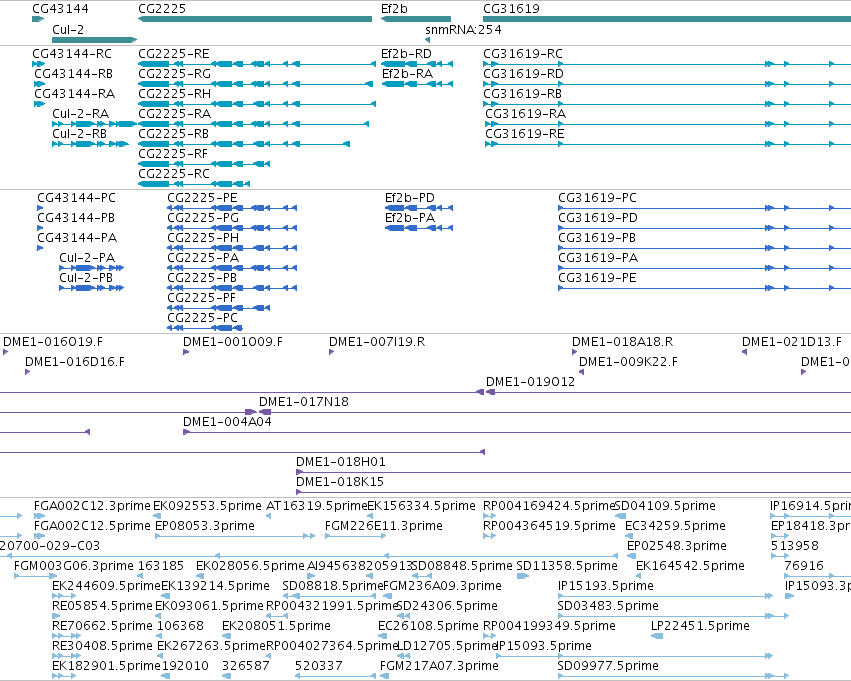Click transcript CG31619-RE label
The image size is (851, 681).
524,133
